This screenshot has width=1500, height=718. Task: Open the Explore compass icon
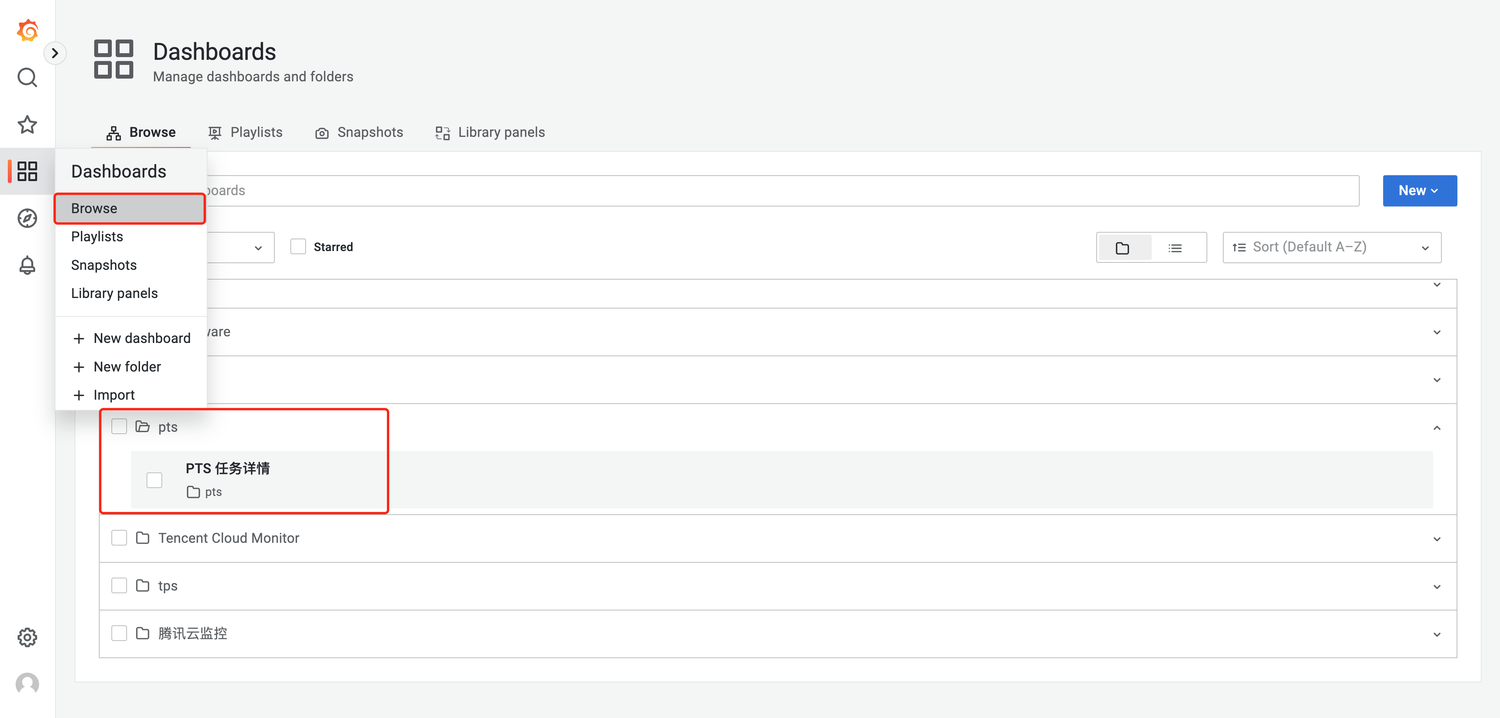click(28, 218)
